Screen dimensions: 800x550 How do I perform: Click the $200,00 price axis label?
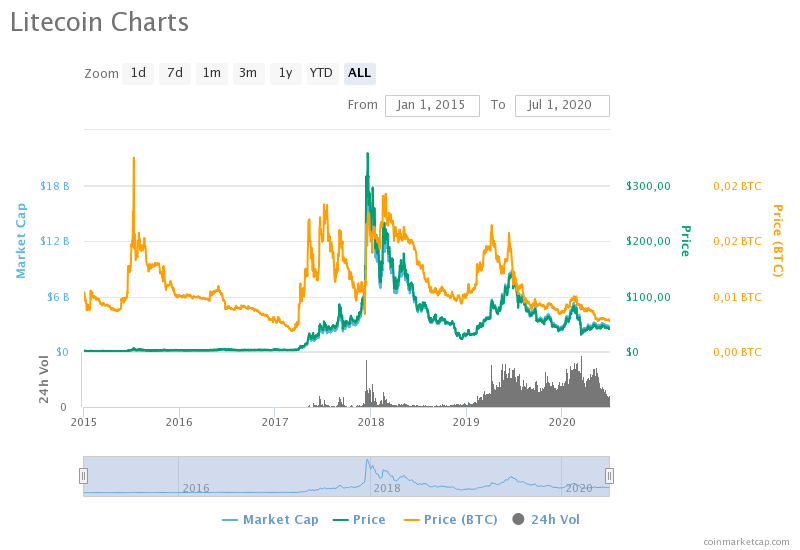click(648, 241)
